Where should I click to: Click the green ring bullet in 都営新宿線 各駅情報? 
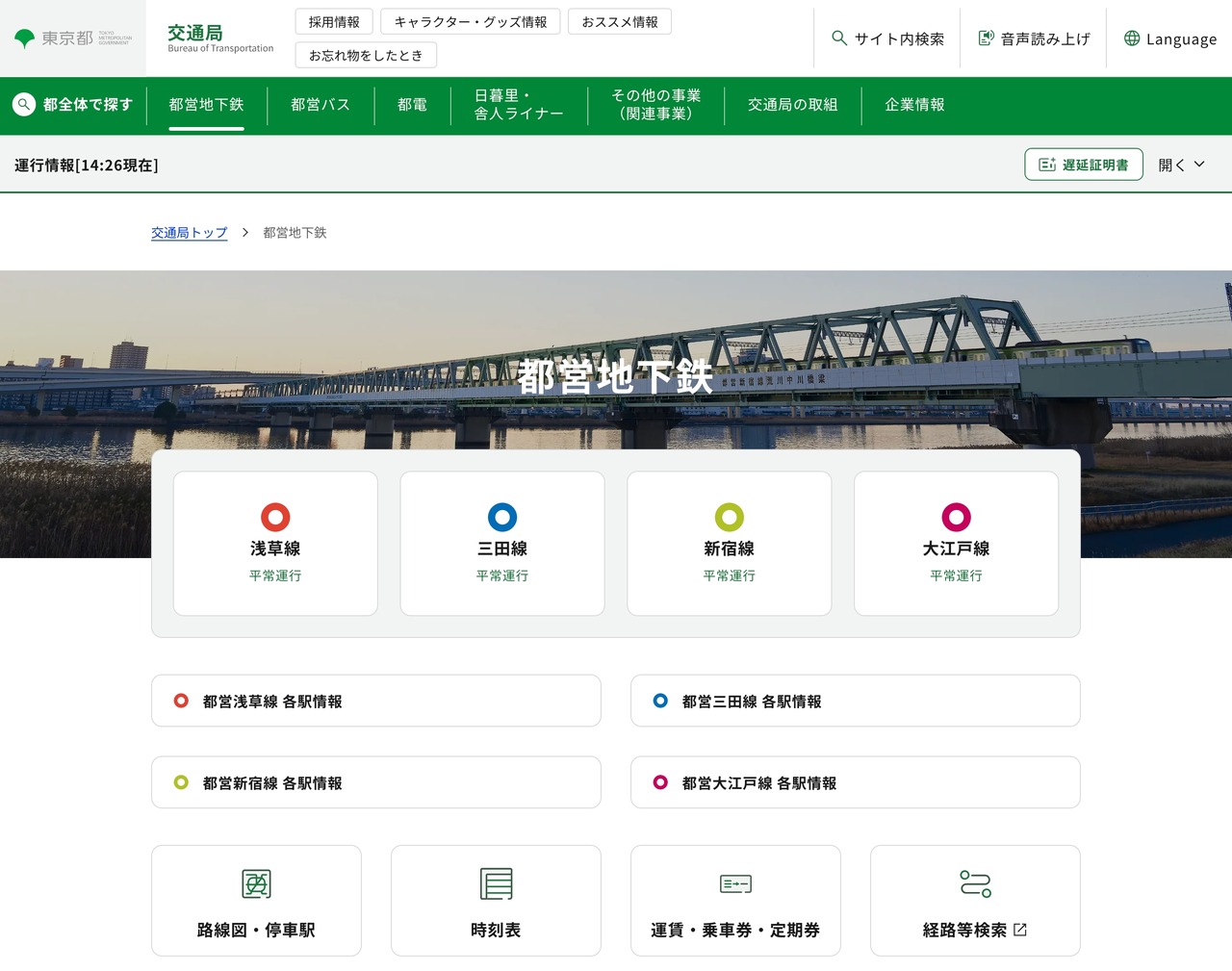(x=181, y=782)
